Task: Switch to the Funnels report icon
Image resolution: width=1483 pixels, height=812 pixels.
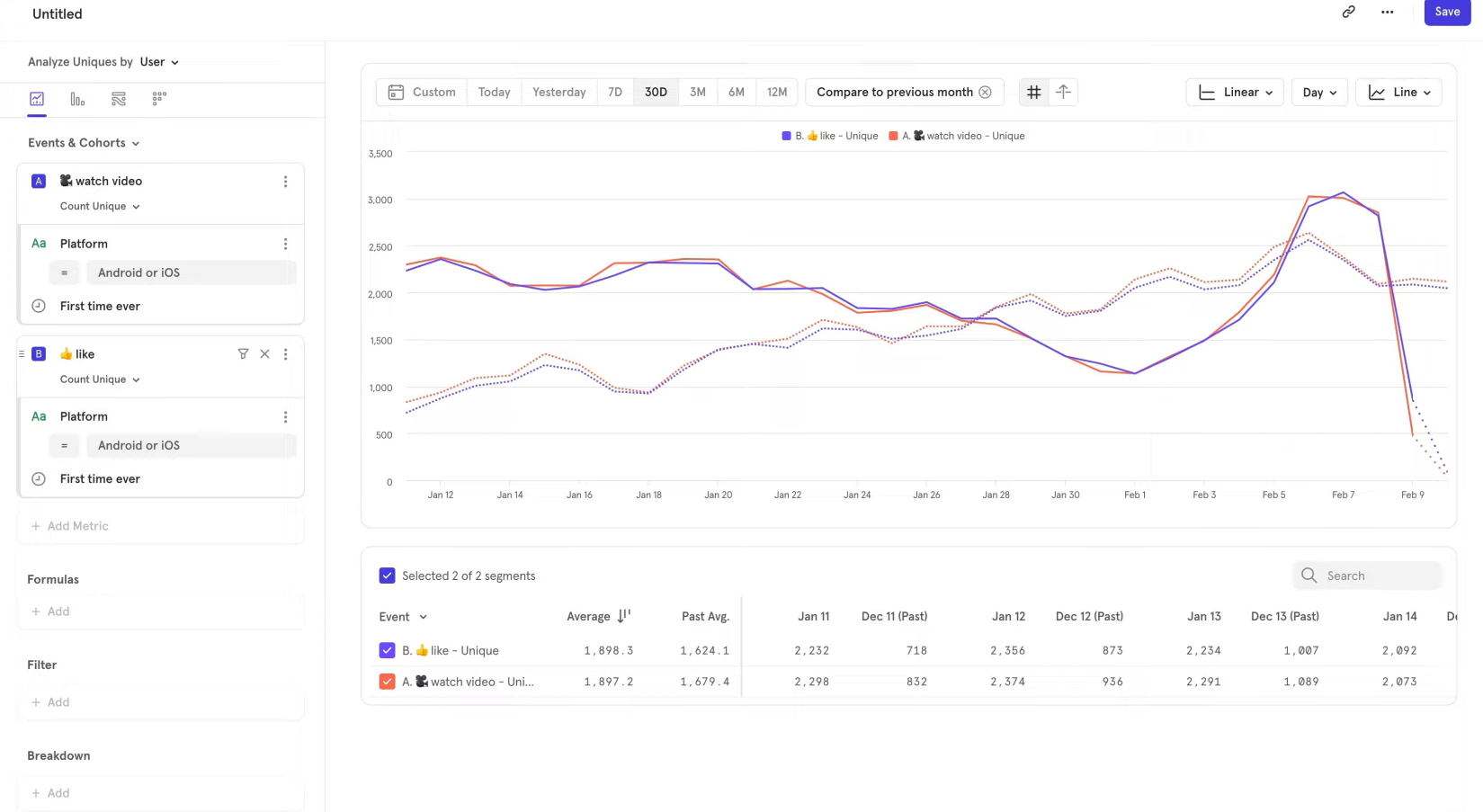Action: [77, 99]
